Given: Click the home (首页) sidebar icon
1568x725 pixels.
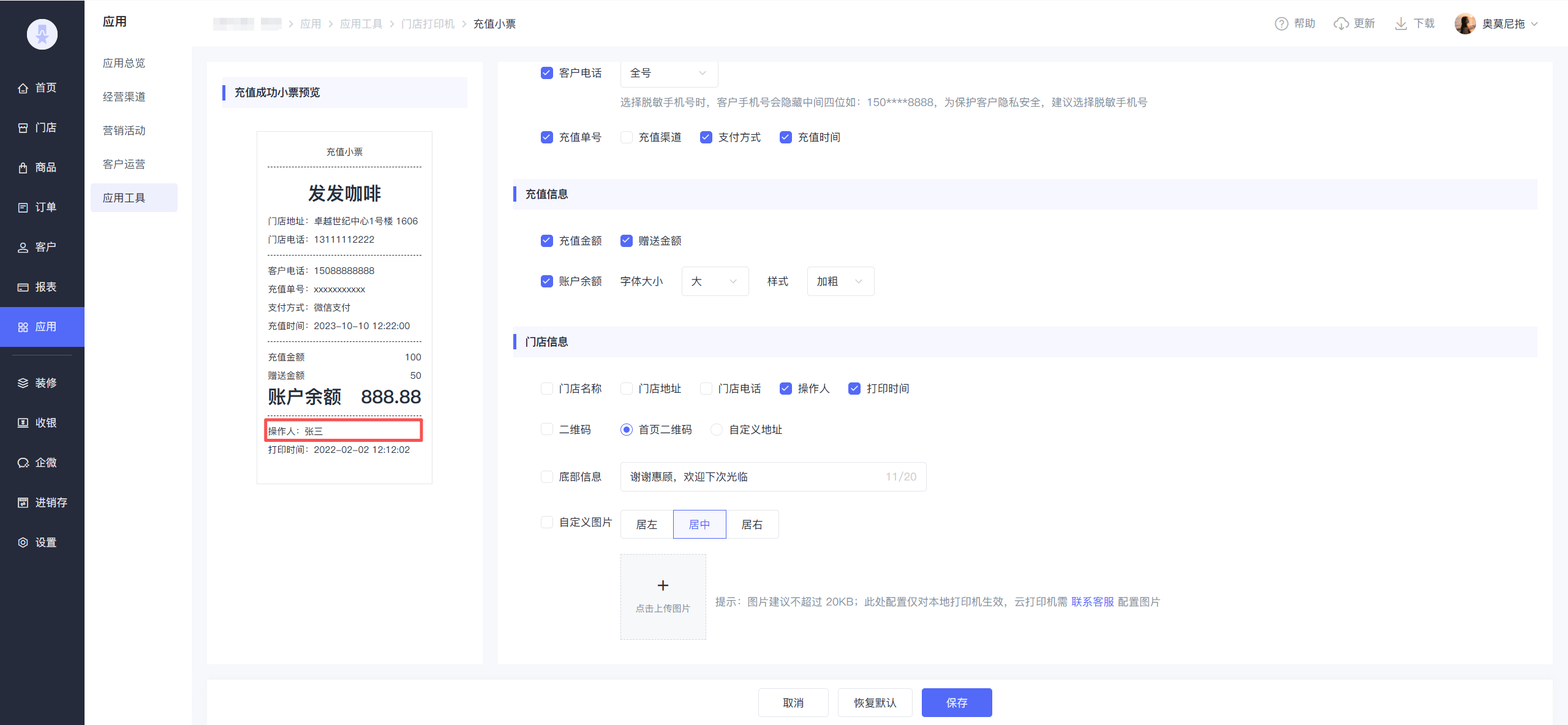Looking at the screenshot, I should pos(23,88).
